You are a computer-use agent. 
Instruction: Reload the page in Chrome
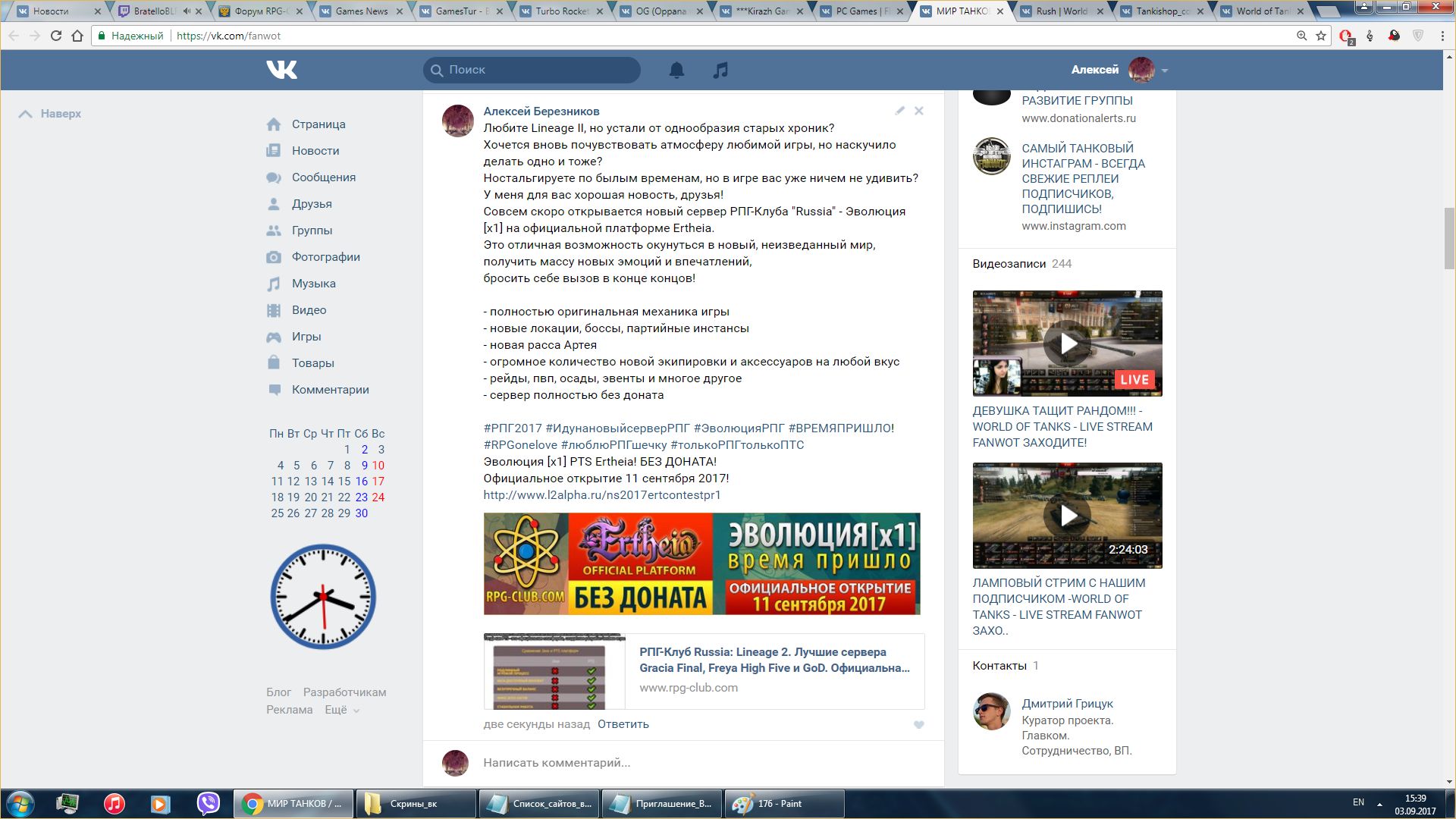[55, 36]
